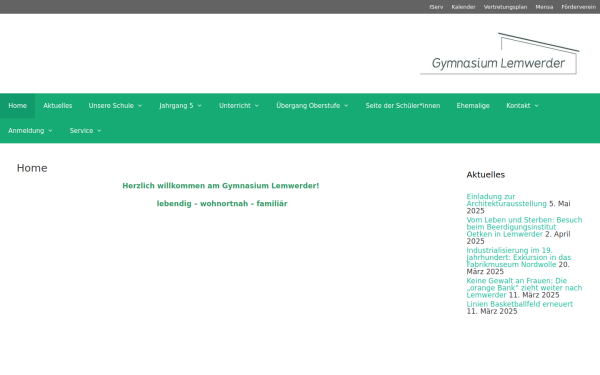Screen dimensions: 600x375
Task: Expand the Übergang Oberstufe chevron
Action: pyautogui.click(x=346, y=106)
